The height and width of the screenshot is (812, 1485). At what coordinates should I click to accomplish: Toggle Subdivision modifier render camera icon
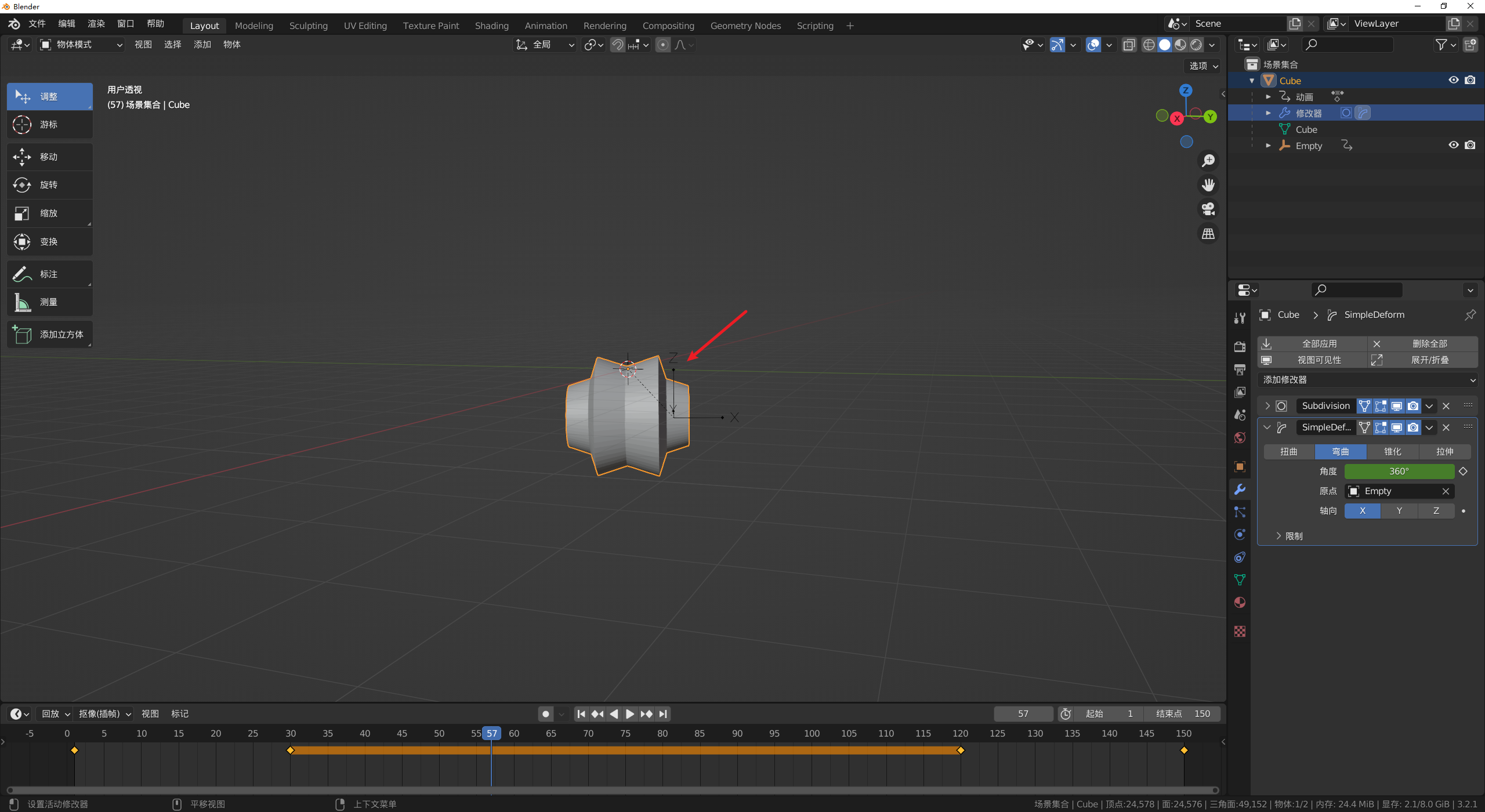[x=1413, y=406]
